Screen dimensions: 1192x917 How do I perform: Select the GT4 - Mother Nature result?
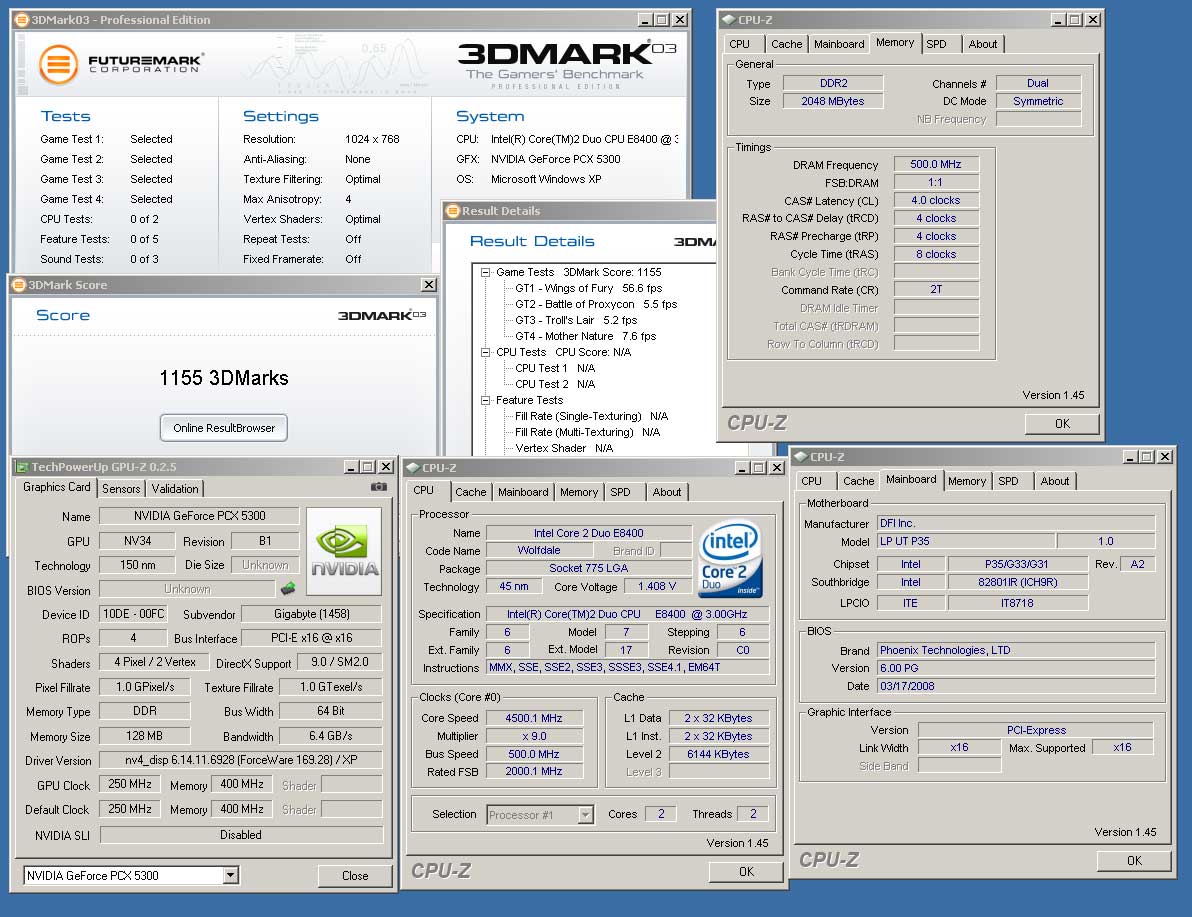click(x=585, y=336)
